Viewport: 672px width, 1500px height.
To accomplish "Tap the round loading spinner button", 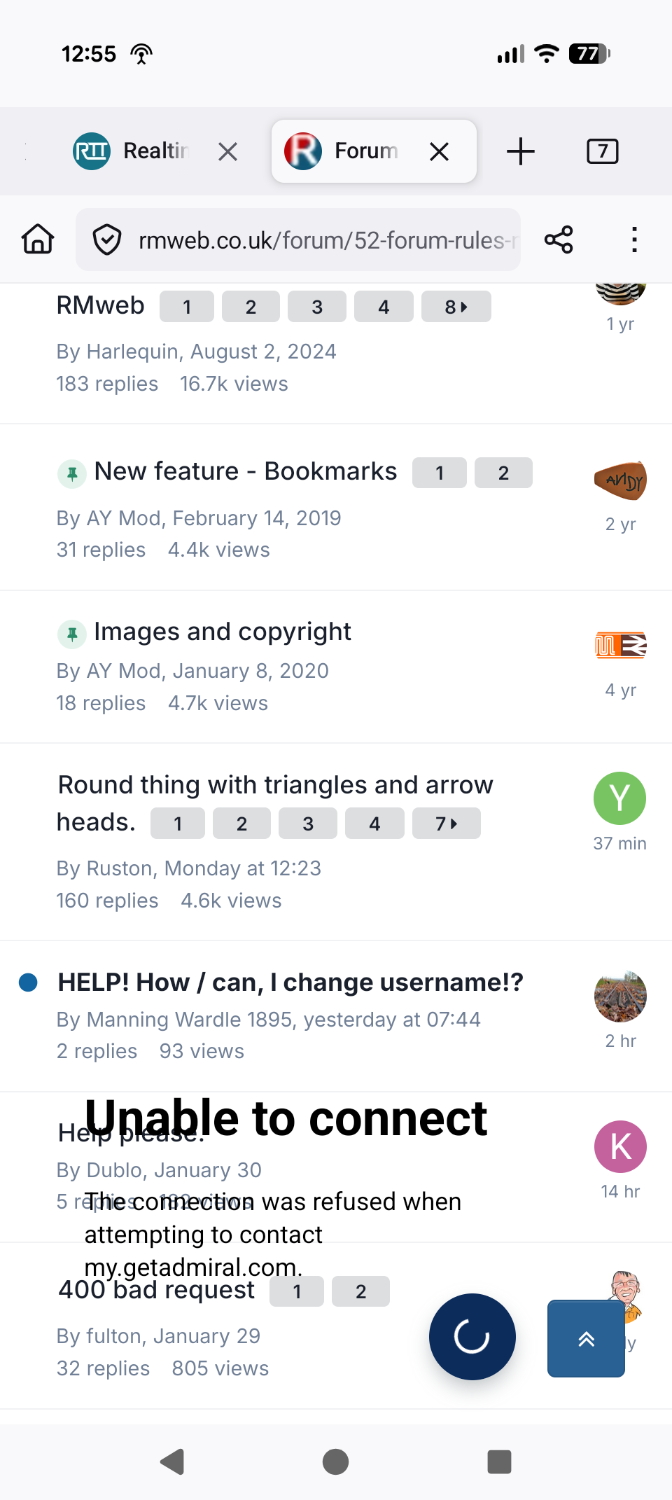I will pyautogui.click(x=472, y=1337).
